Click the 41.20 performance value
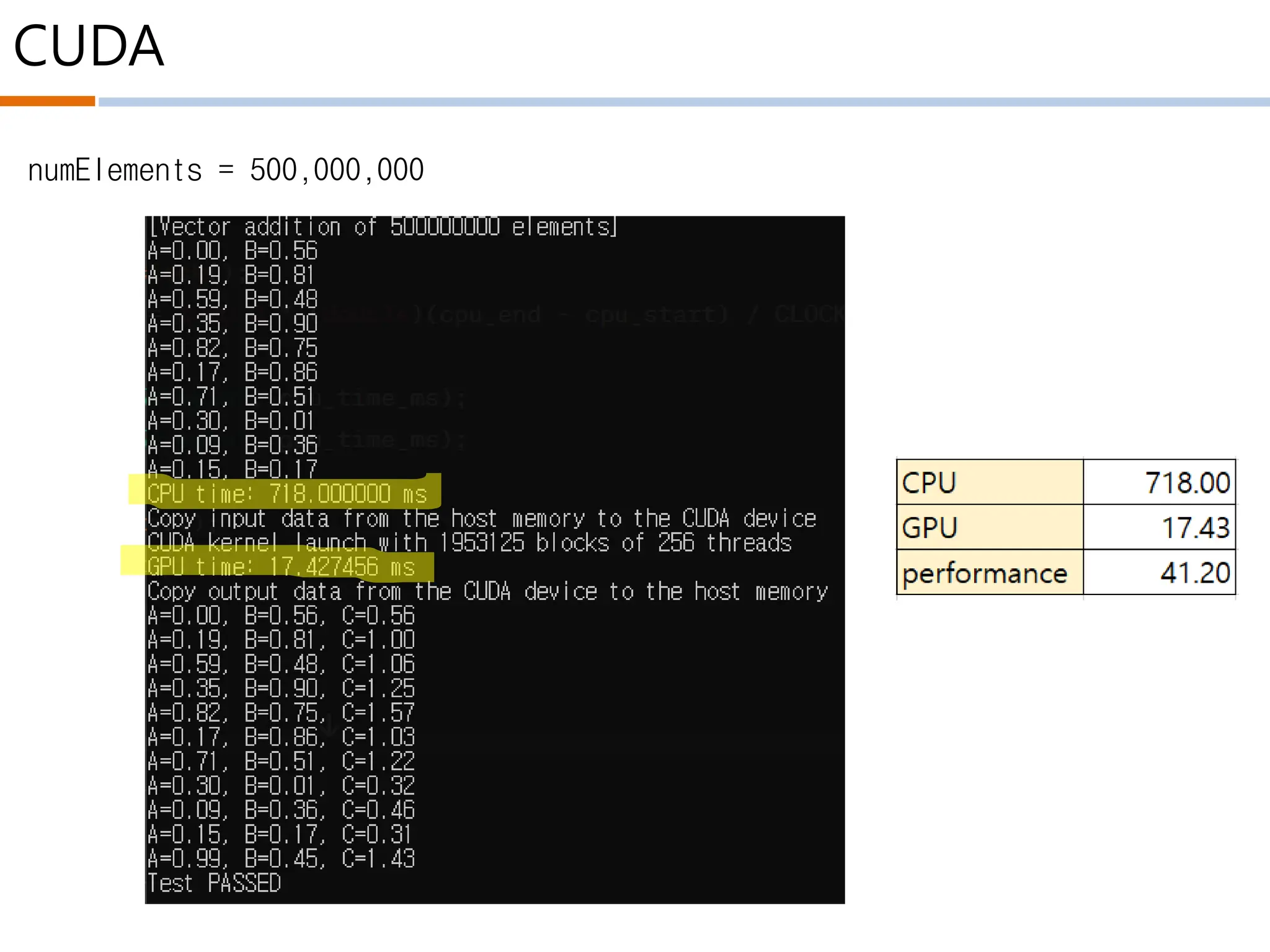 [x=1194, y=573]
